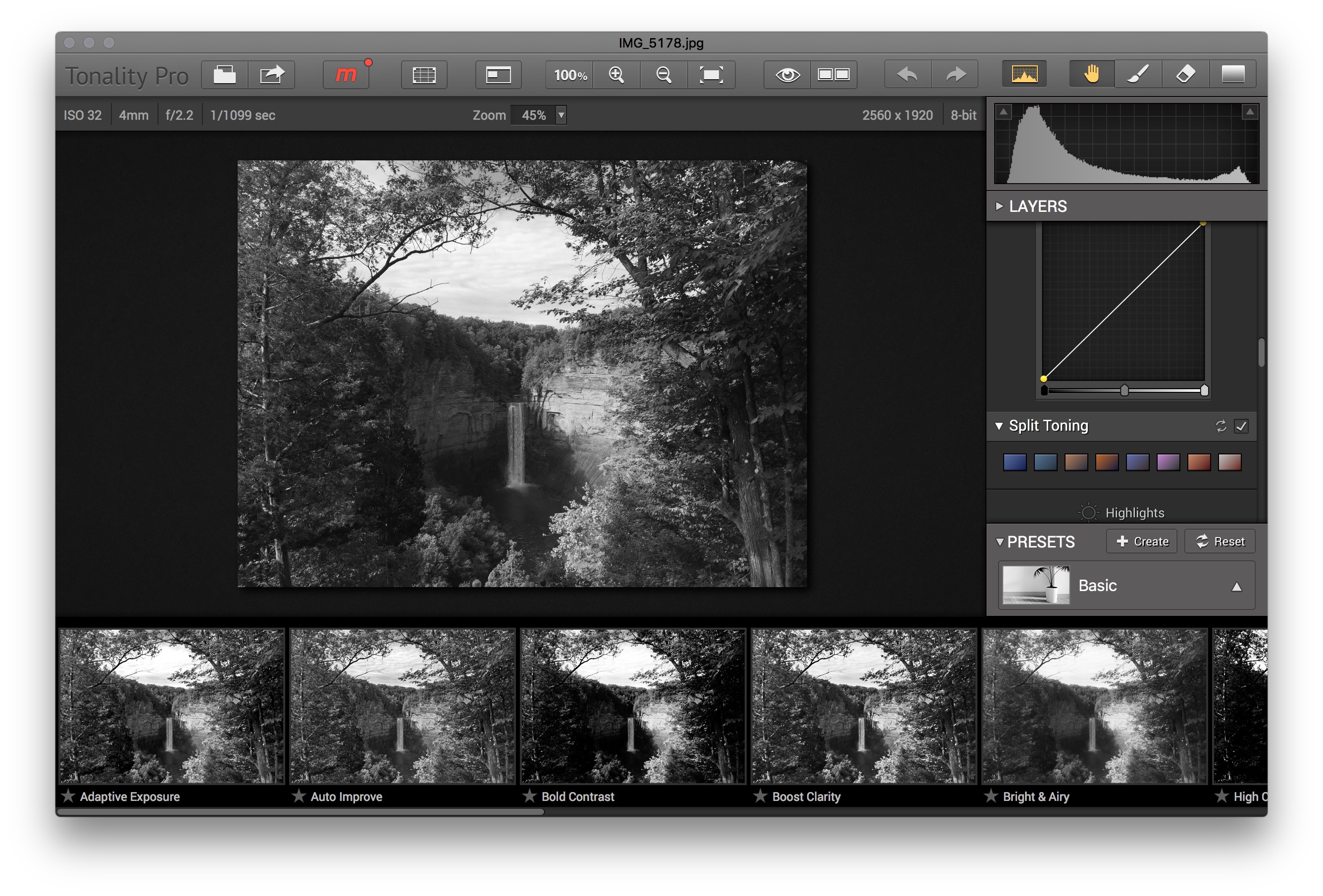The height and width of the screenshot is (896, 1323).
Task: Open the Export/Share icon
Action: pos(271,74)
